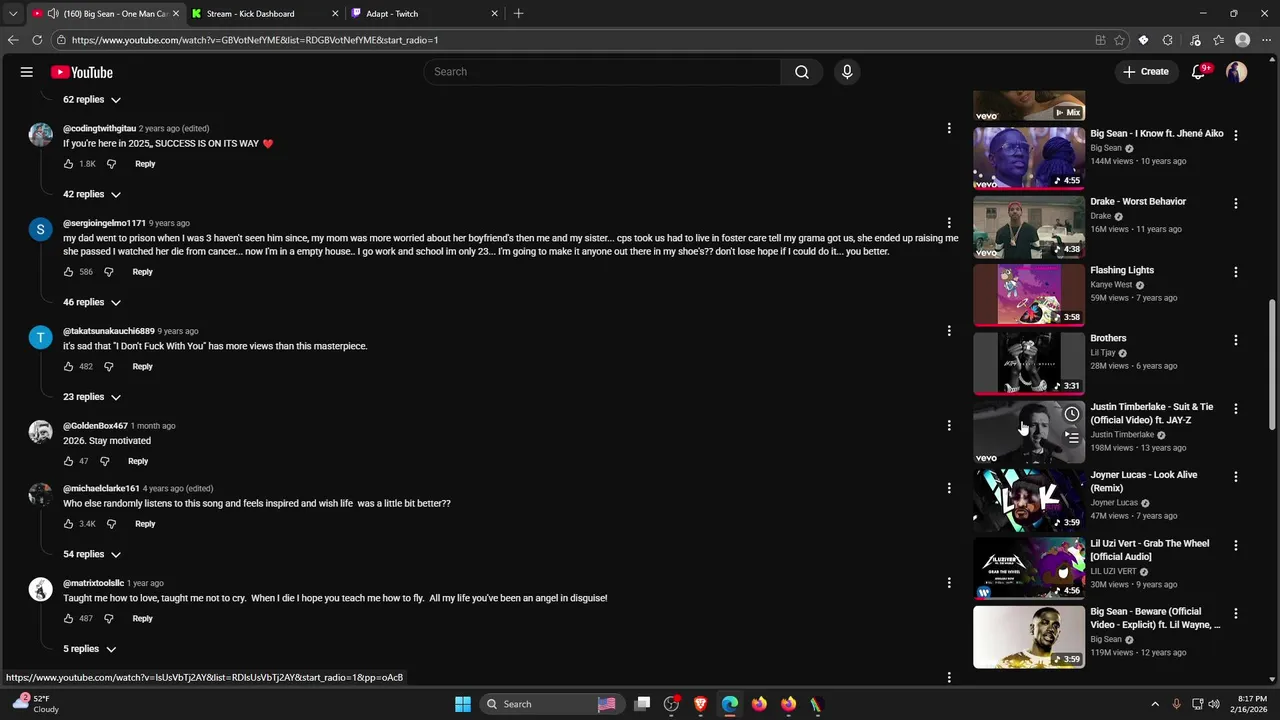Reply to @sergioingelmo1171 comment
This screenshot has height=720, width=1280.
[x=143, y=272]
